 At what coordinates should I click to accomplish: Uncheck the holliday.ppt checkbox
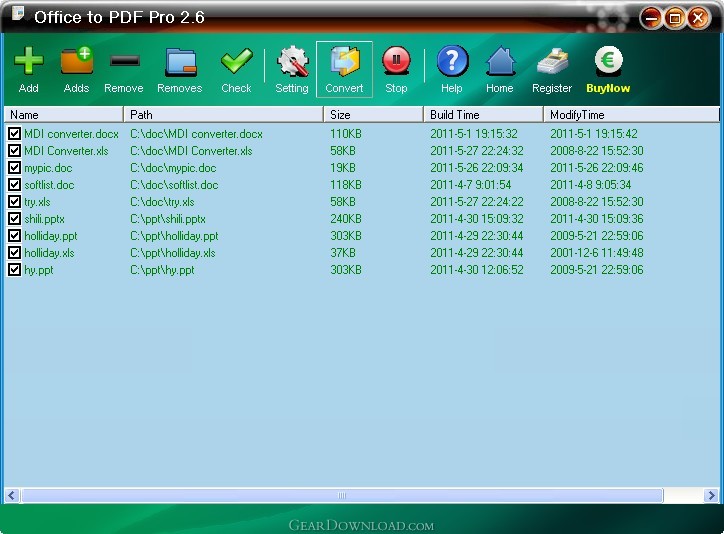(x=14, y=236)
